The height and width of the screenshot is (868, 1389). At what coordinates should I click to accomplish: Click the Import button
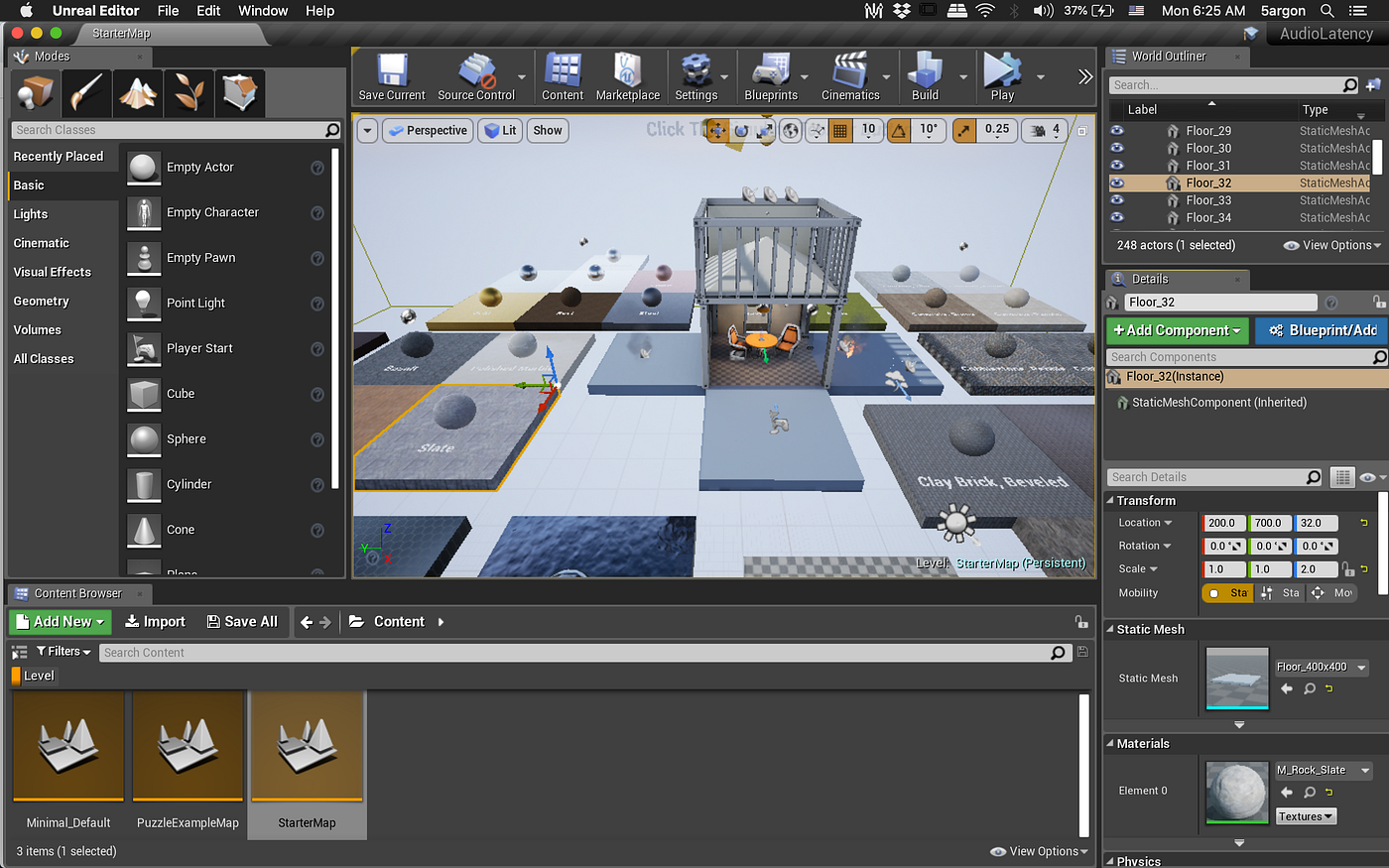(x=155, y=622)
